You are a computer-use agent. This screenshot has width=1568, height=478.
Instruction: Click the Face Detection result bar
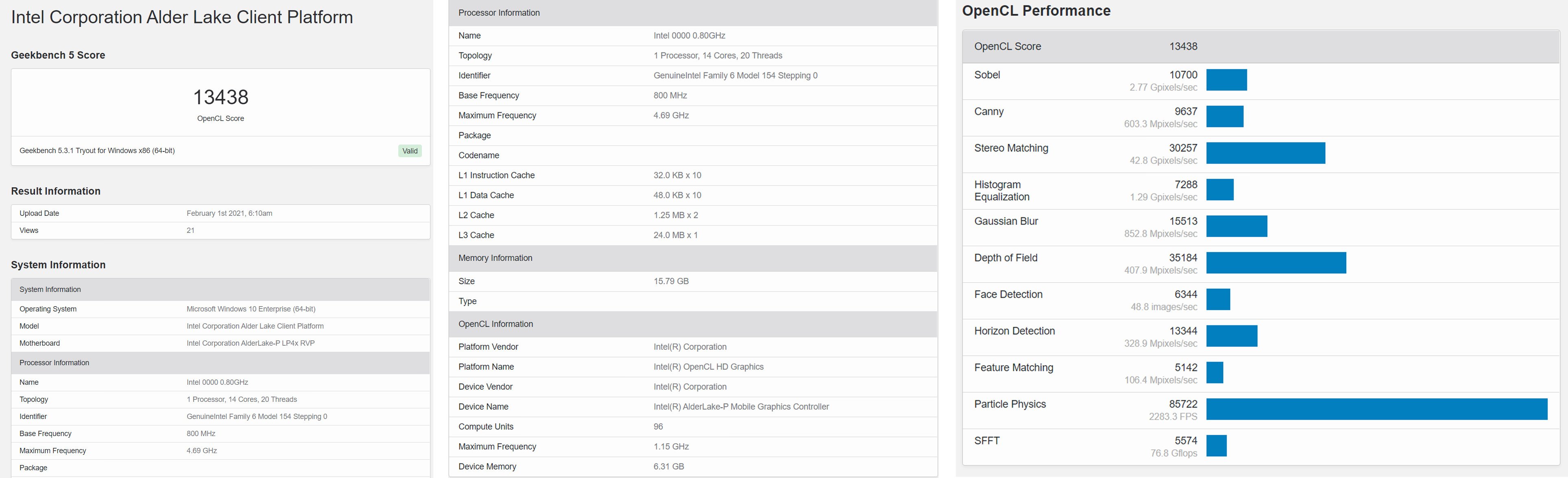[1218, 299]
